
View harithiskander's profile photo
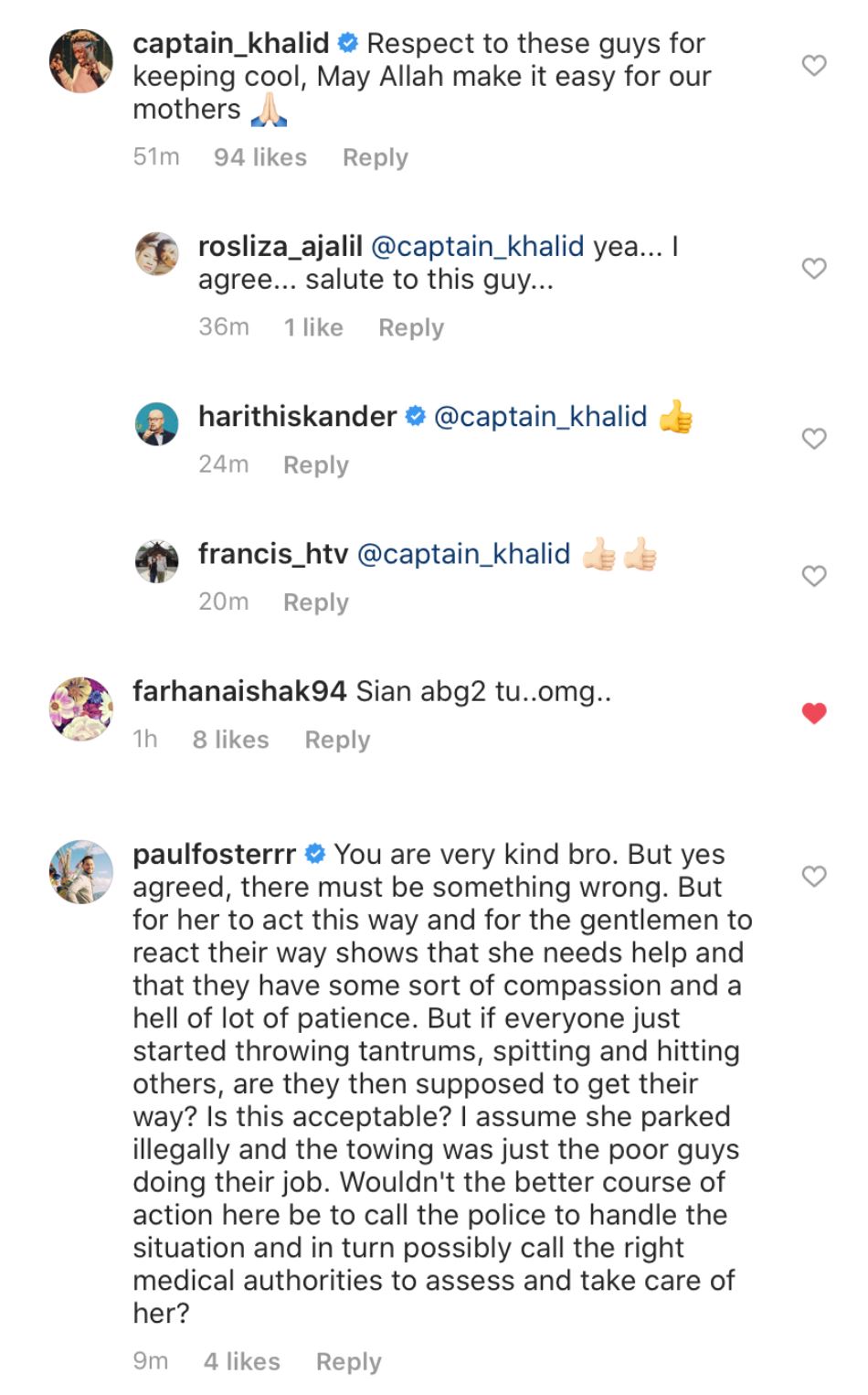pos(155,423)
